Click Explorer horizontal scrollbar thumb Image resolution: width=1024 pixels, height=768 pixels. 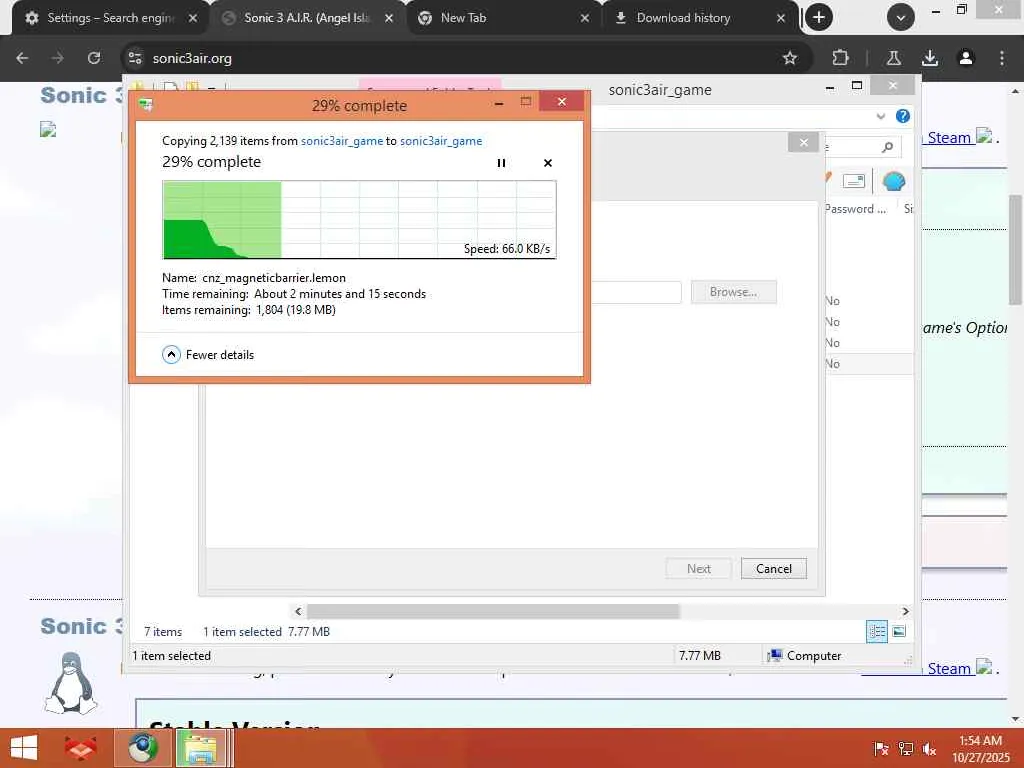click(493, 611)
